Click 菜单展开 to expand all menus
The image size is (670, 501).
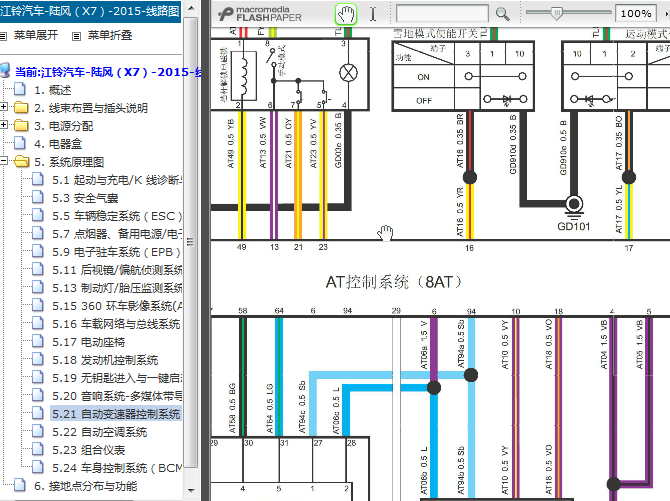36,35
